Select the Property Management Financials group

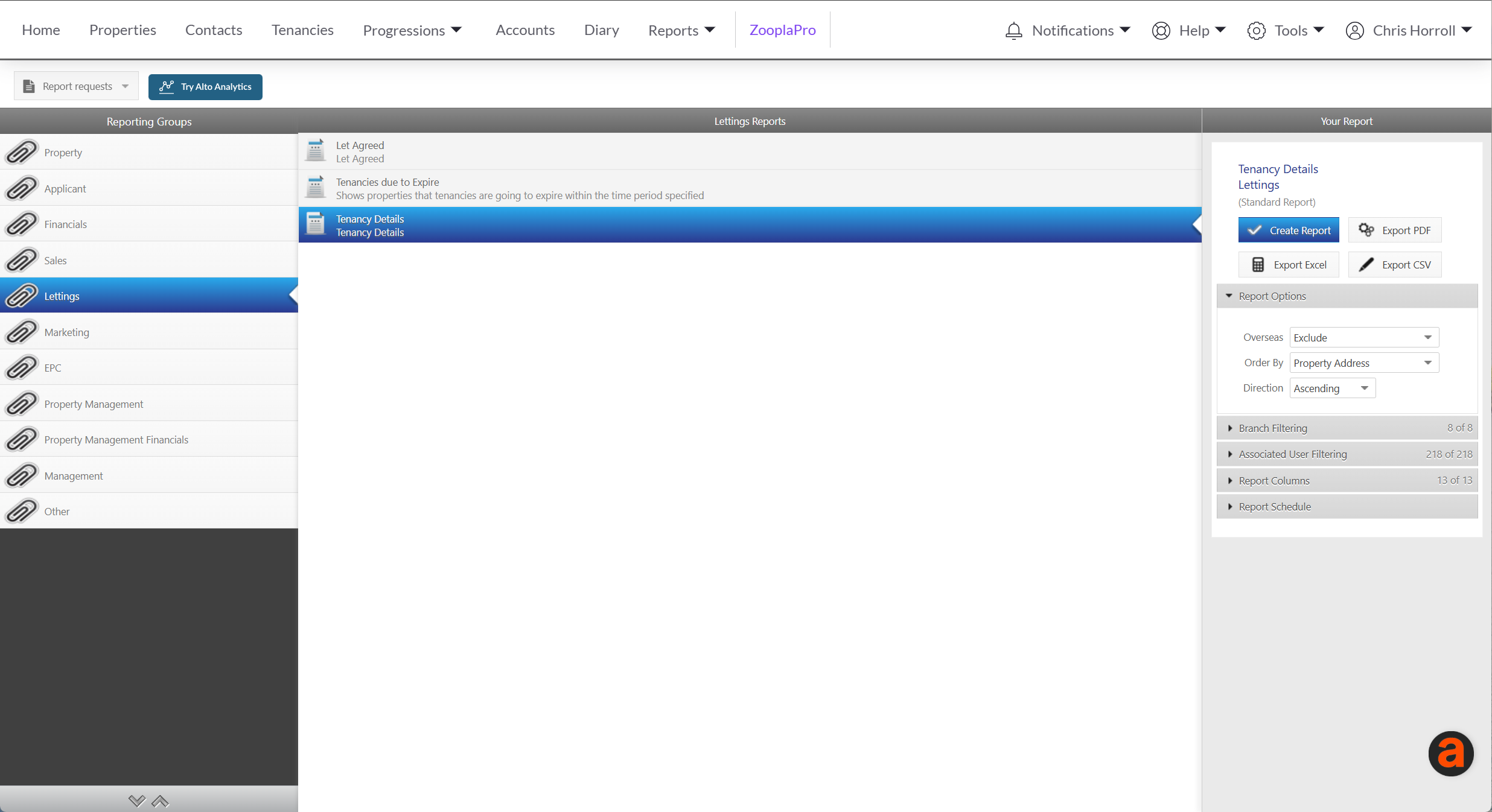(x=149, y=439)
